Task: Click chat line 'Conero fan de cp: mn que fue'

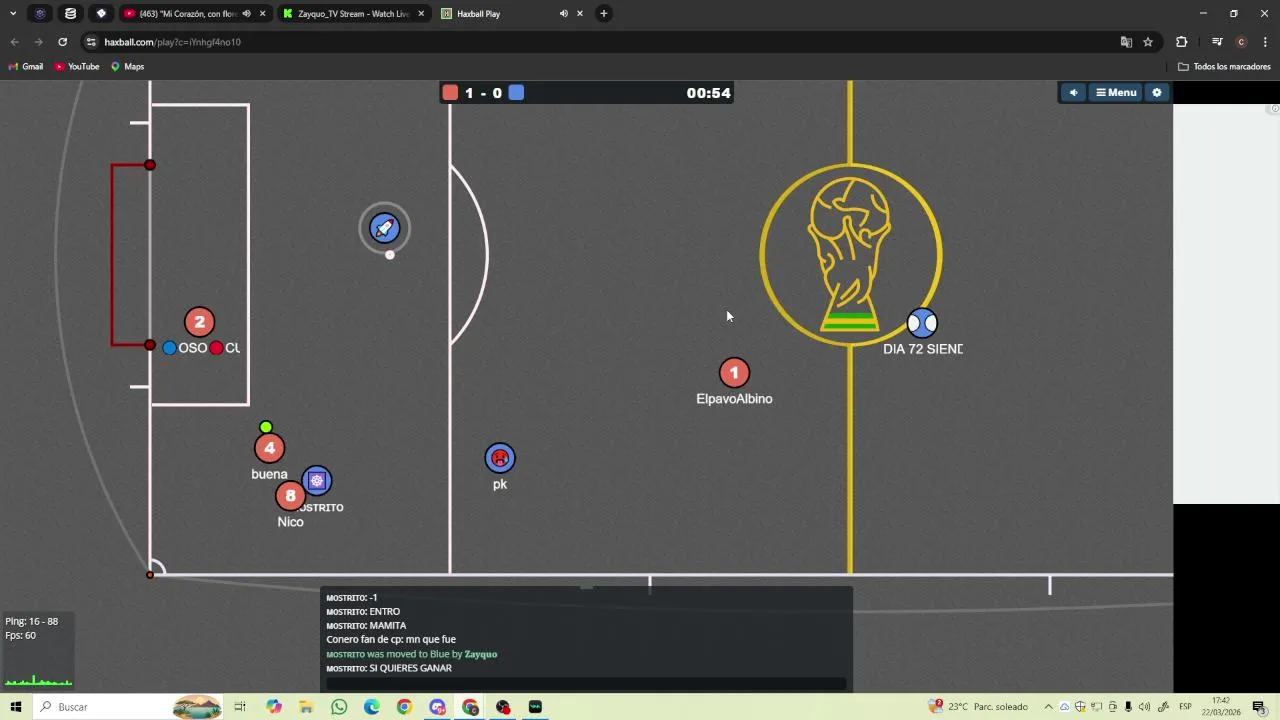Action: click(391, 639)
